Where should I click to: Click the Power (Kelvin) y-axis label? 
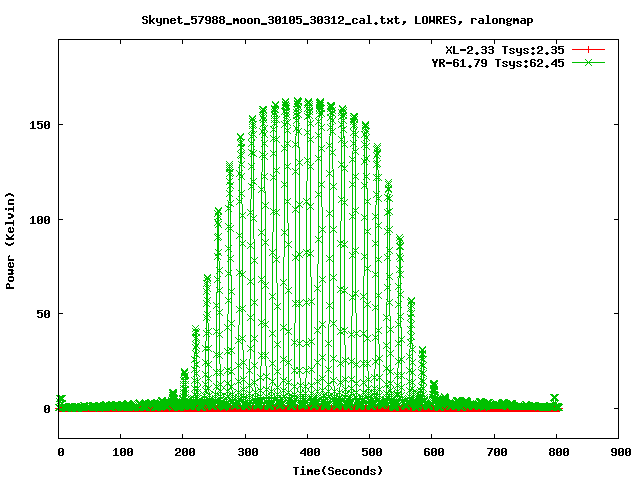[x=10, y=241]
